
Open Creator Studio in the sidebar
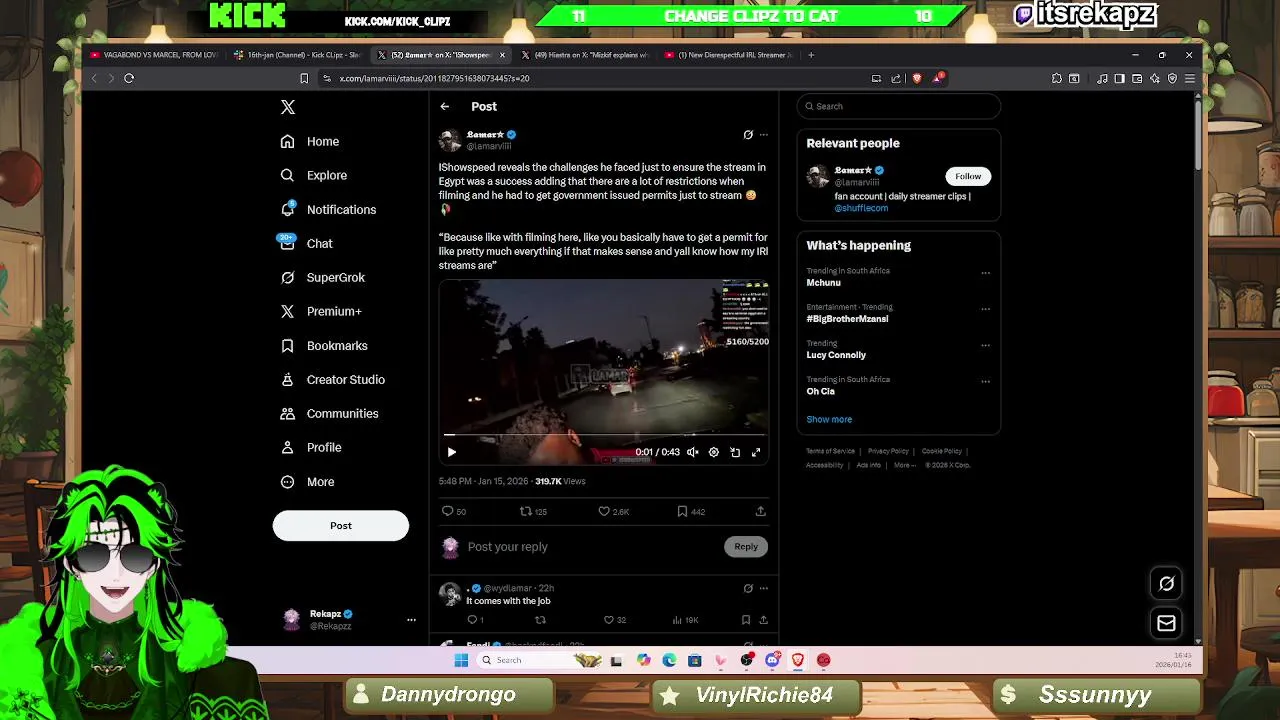click(x=332, y=380)
